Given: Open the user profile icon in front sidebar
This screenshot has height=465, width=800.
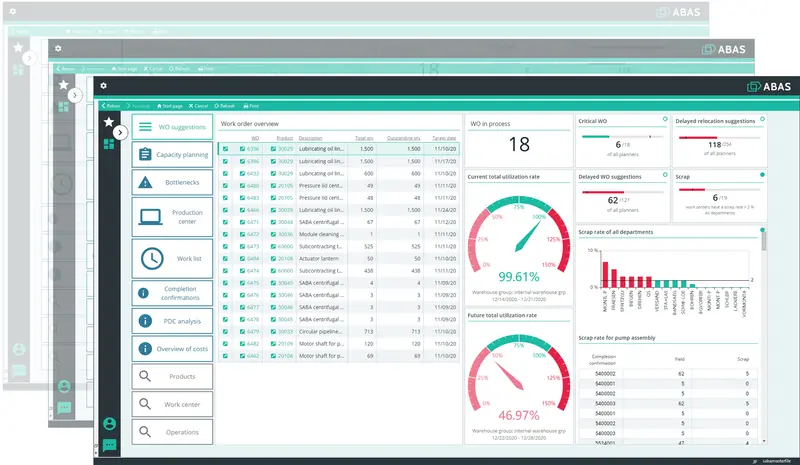Looking at the screenshot, I should click(x=109, y=423).
